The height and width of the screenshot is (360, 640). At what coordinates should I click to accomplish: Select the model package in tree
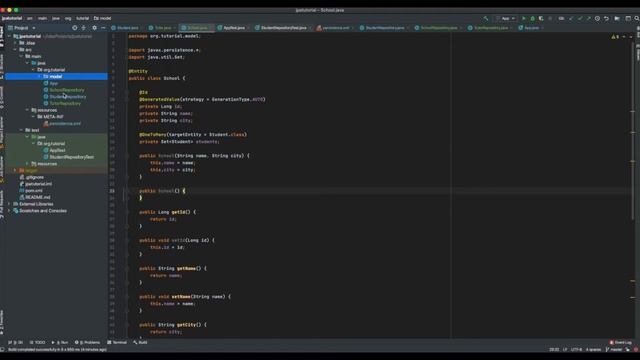pos(56,76)
